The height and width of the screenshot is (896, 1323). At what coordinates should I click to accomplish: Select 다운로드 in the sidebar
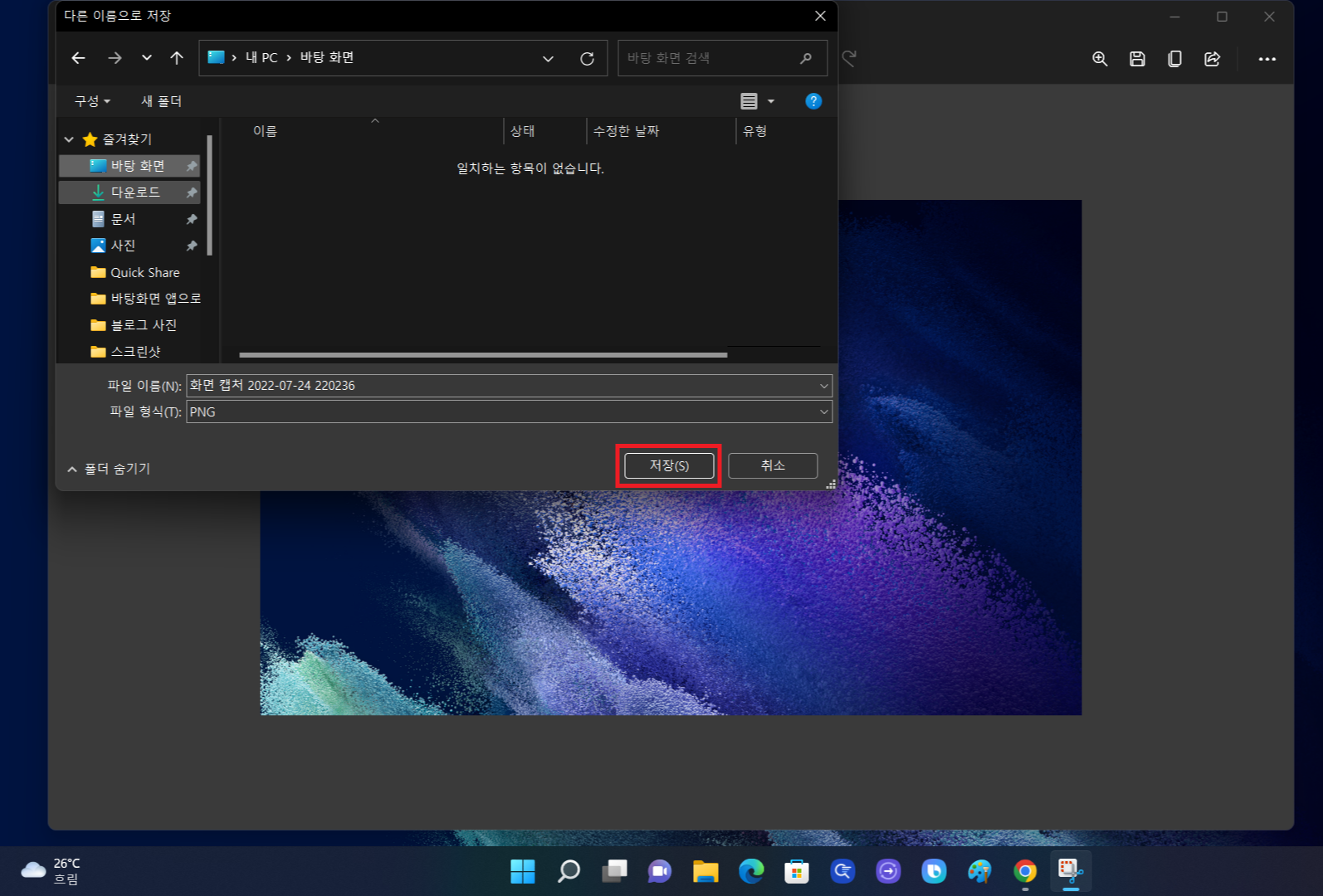(x=129, y=192)
